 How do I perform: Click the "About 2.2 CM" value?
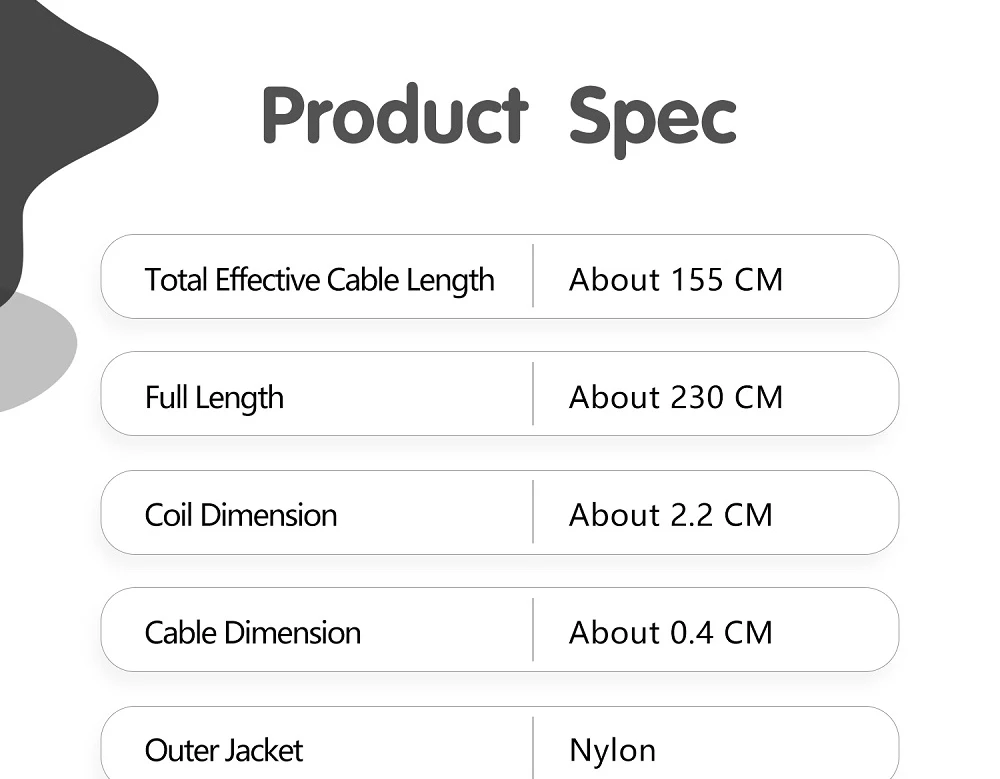(670, 515)
